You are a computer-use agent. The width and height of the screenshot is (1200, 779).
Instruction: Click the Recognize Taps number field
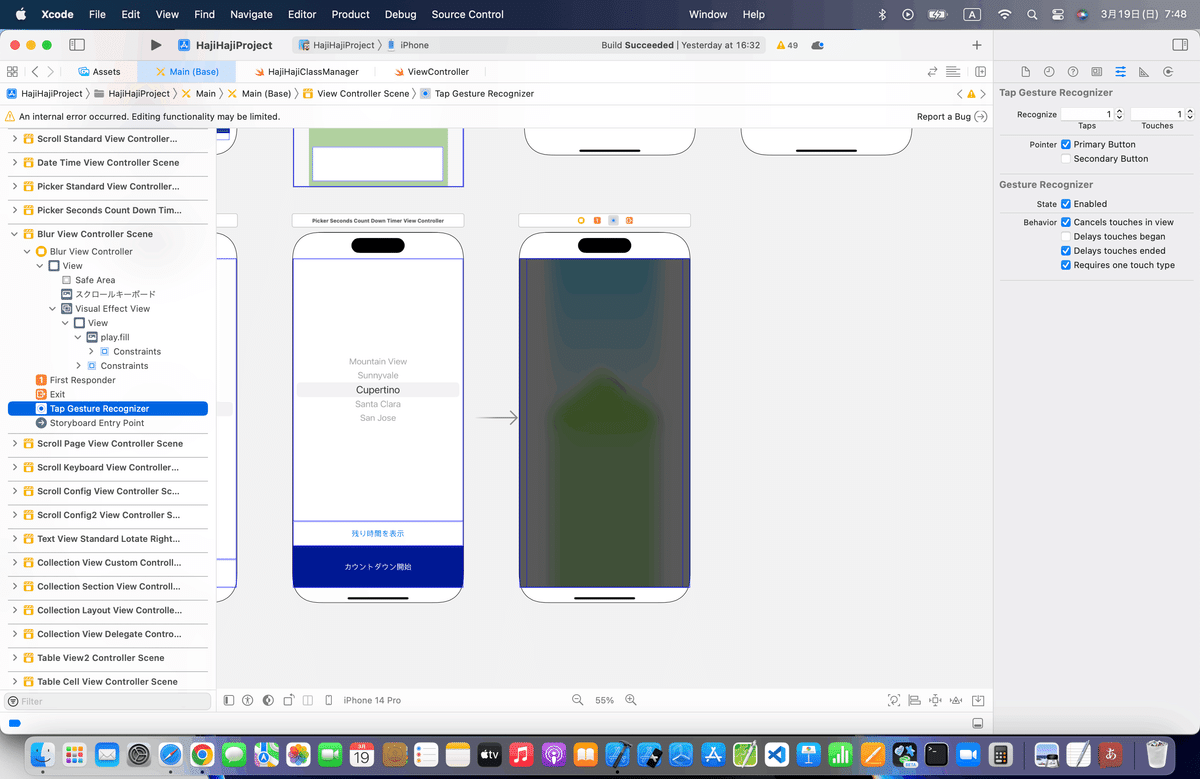[x=1086, y=115]
